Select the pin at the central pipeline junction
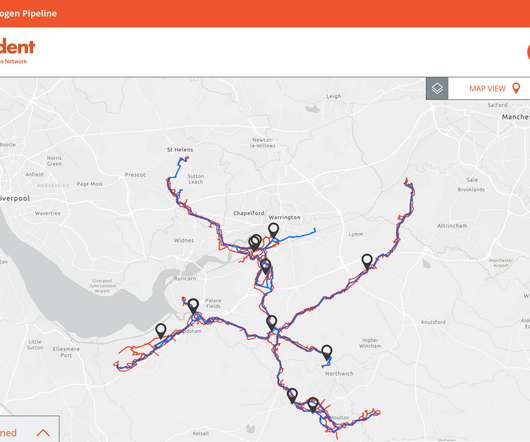530x442 pixels. [271, 323]
